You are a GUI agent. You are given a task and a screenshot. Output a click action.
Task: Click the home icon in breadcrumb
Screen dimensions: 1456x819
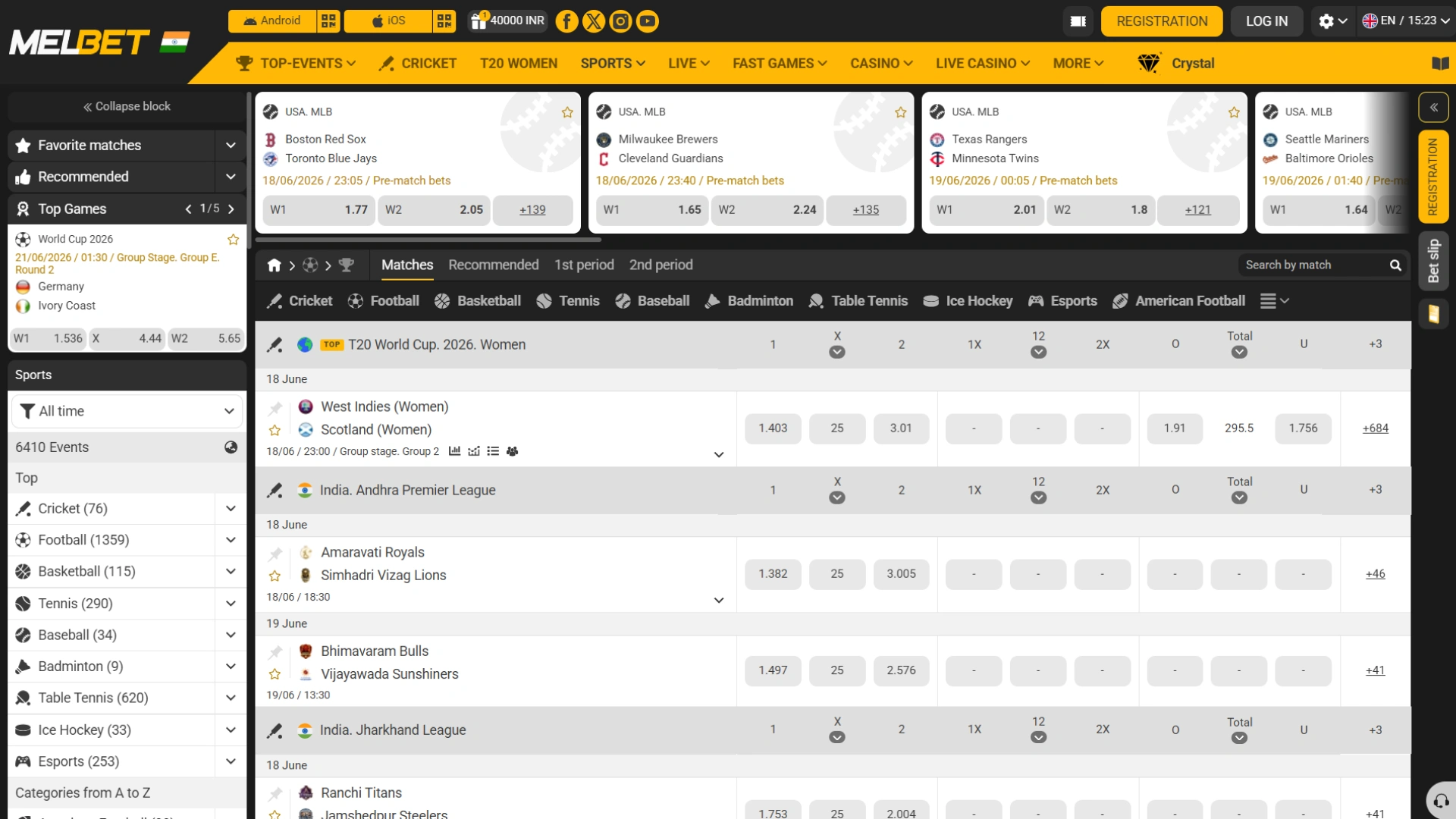275,265
